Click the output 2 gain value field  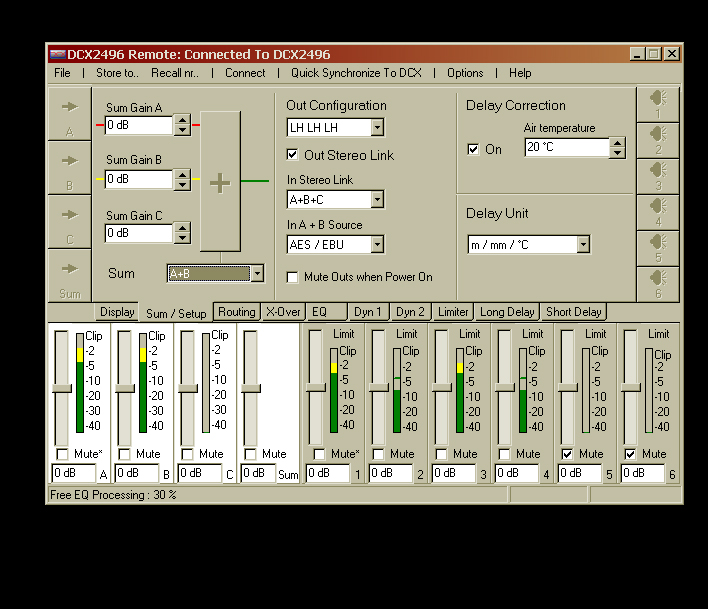[x=391, y=473]
